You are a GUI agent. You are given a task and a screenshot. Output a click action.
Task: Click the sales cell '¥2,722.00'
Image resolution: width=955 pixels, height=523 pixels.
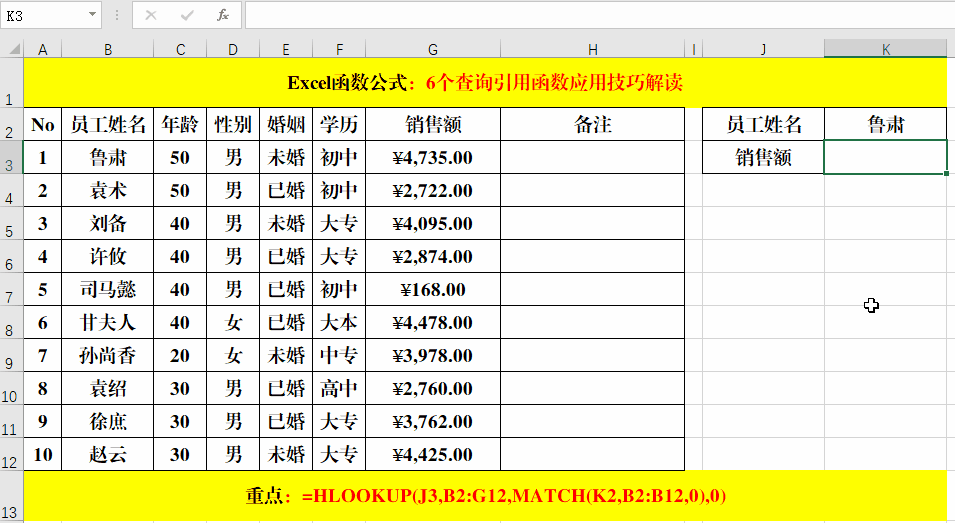(433, 191)
